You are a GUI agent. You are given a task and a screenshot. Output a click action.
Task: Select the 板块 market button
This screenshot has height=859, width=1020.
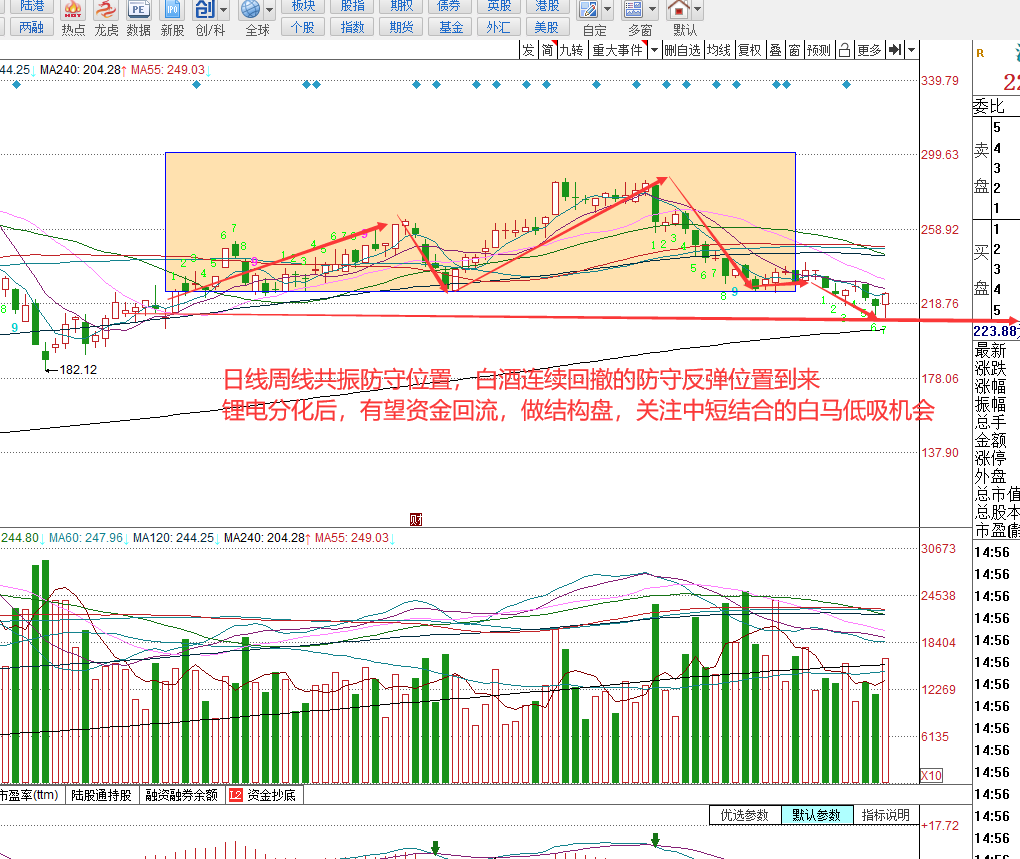pyautogui.click(x=303, y=6)
